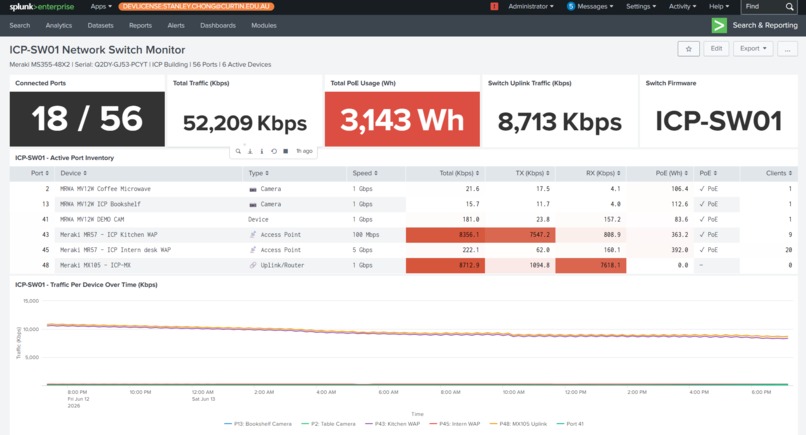Open the Apps dropdown menu

[x=101, y=6]
